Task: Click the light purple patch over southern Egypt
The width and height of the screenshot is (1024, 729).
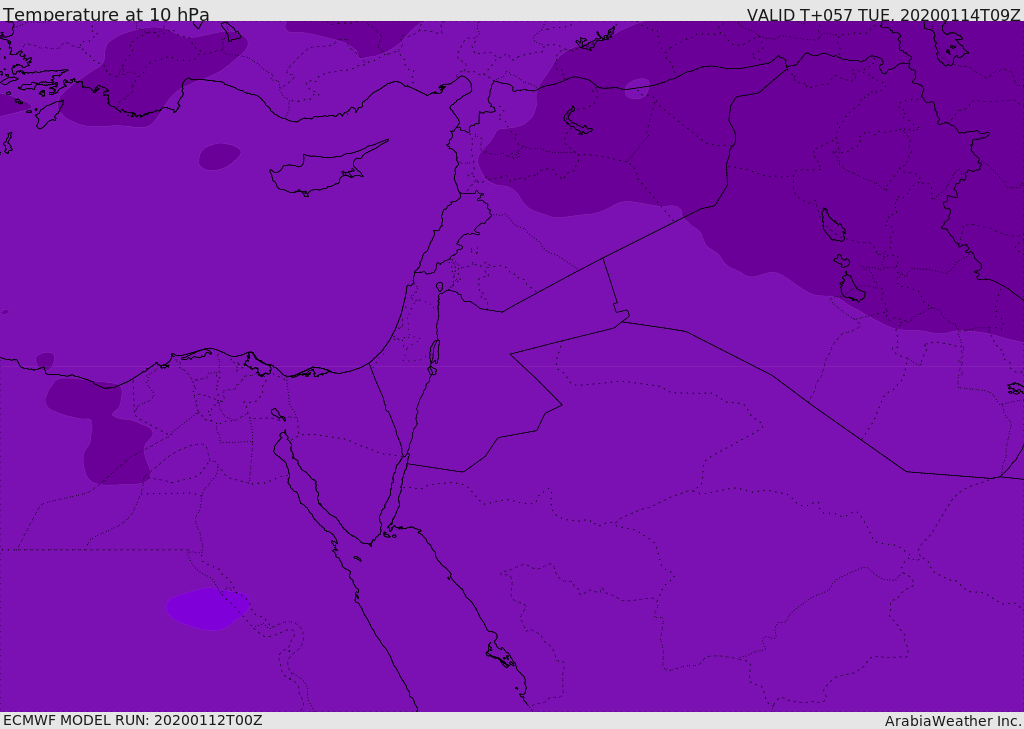Action: click(x=208, y=608)
